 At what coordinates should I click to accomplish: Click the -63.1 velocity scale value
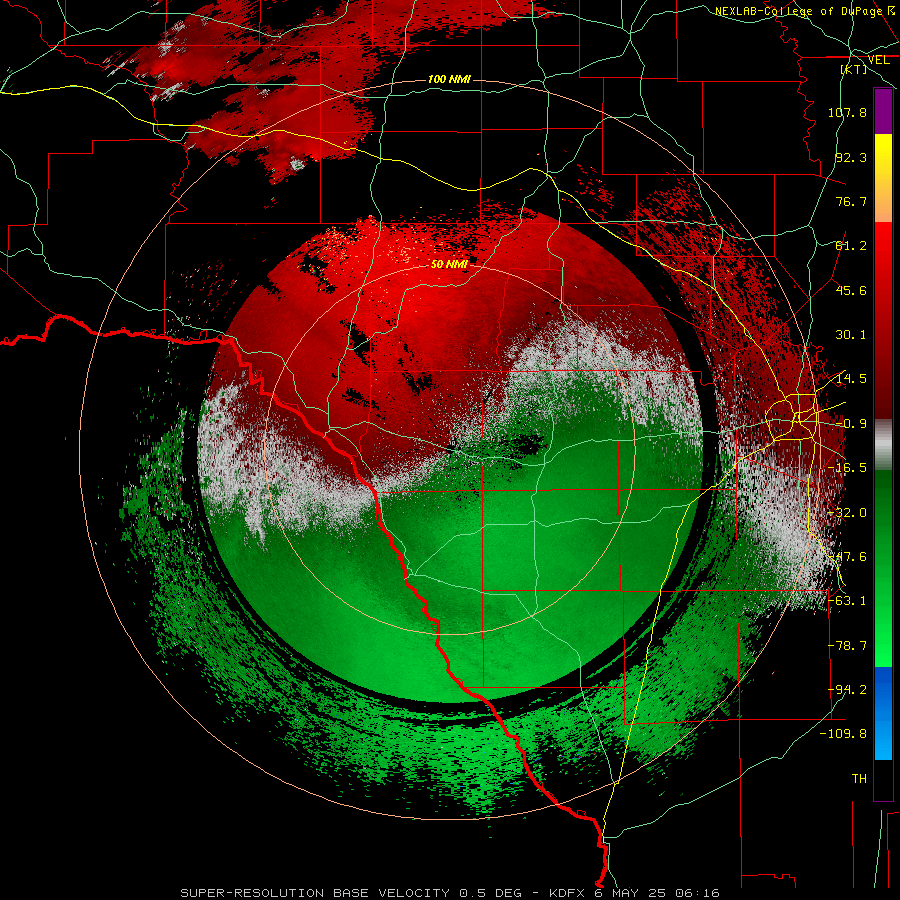pyautogui.click(x=847, y=601)
